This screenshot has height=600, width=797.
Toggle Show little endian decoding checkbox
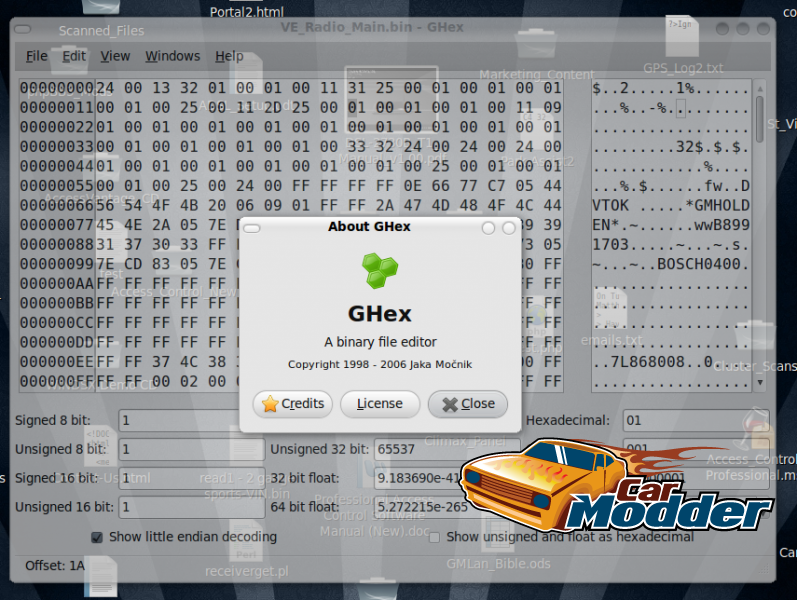(97, 537)
